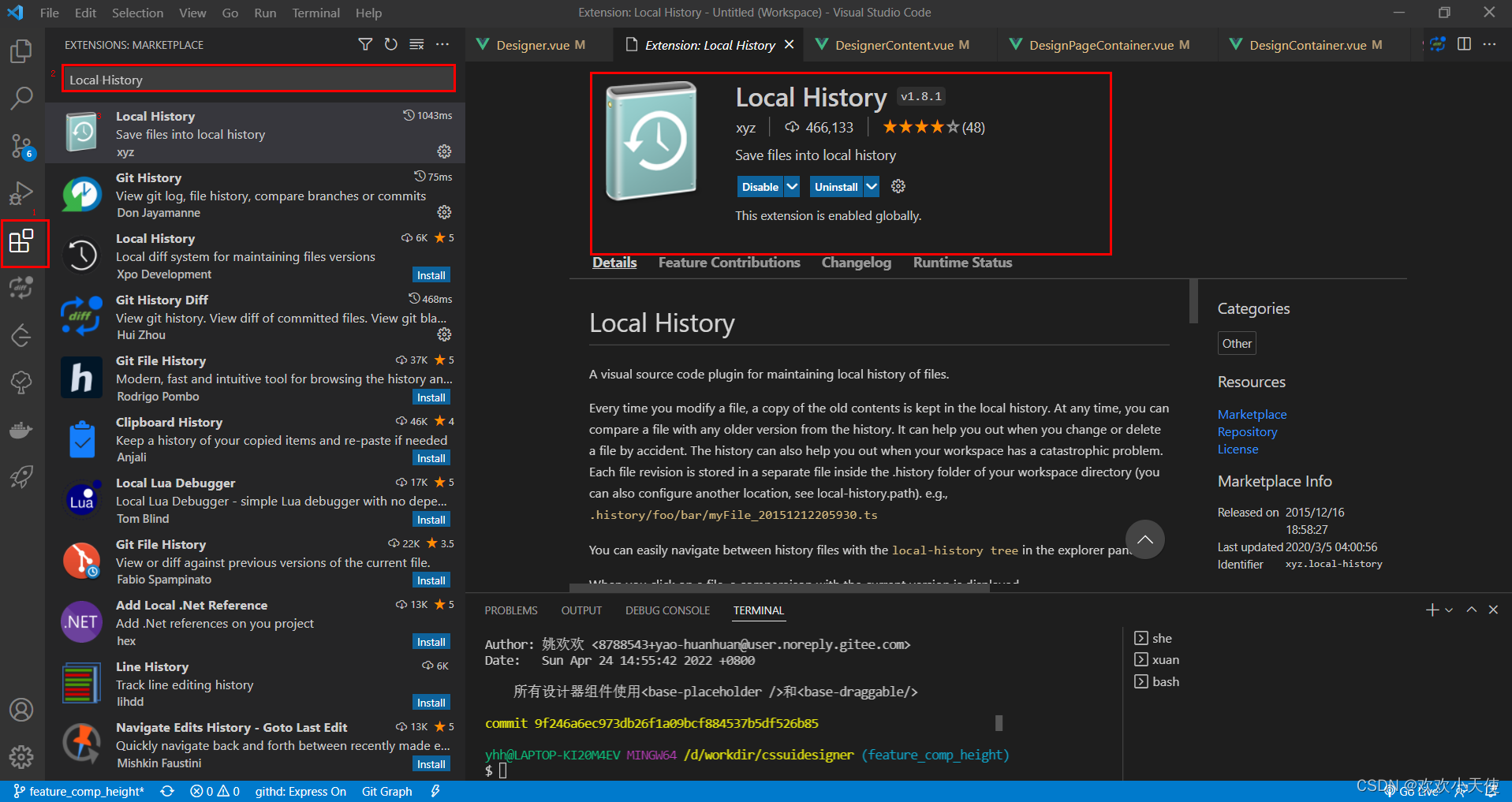Split the editor right
This screenshot has height=802, width=1512.
1464,44
